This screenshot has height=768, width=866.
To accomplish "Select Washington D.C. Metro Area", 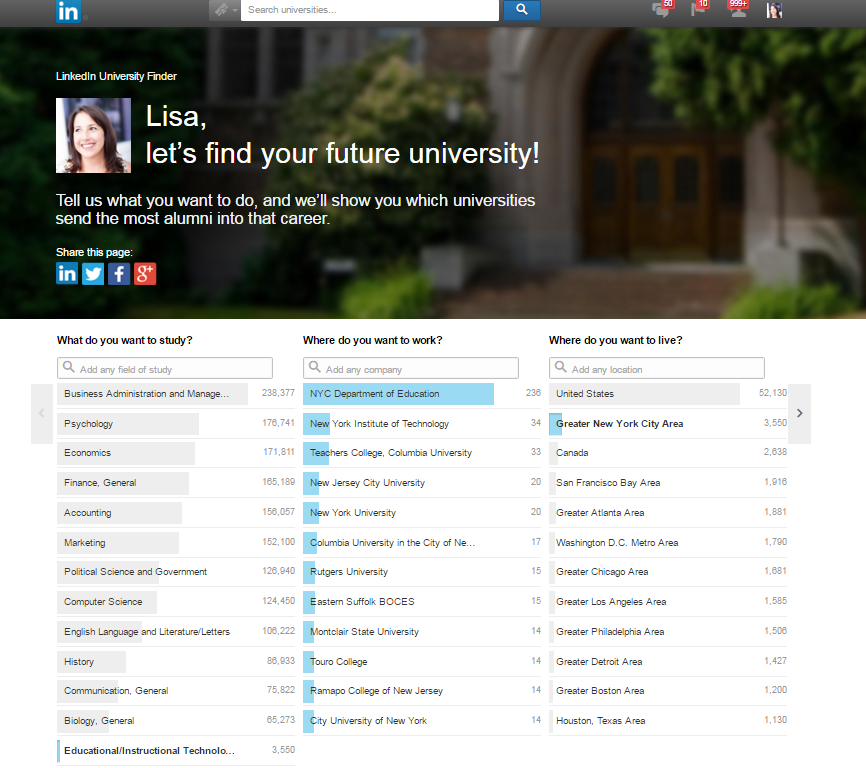I will click(668, 543).
